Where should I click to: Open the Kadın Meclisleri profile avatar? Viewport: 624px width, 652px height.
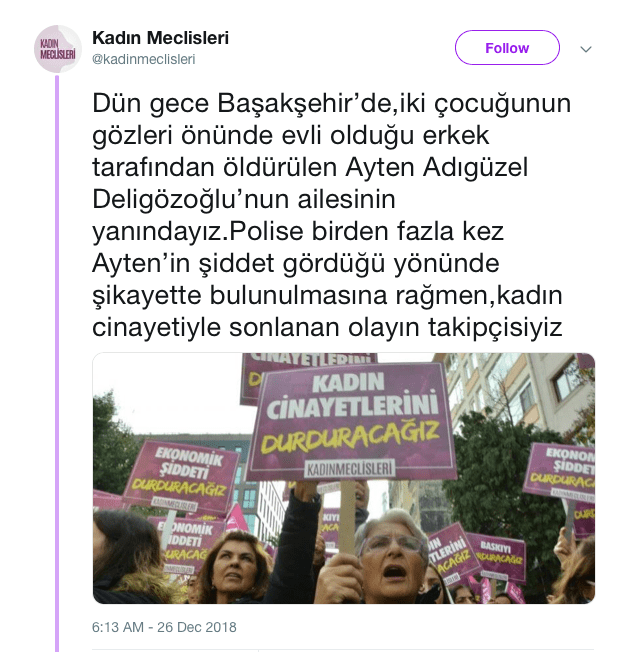point(58,49)
